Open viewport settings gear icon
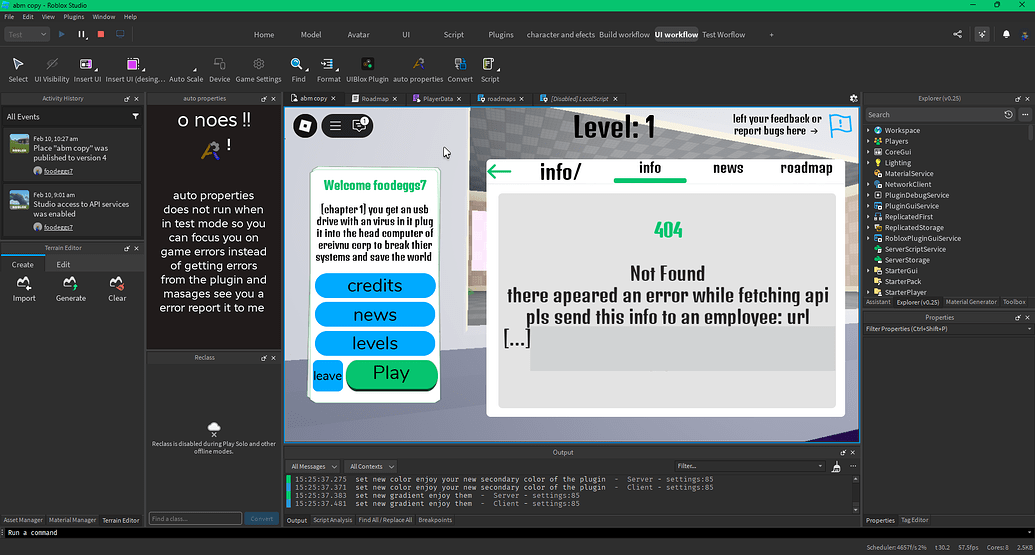Image resolution: width=1035 pixels, height=555 pixels. click(x=853, y=98)
